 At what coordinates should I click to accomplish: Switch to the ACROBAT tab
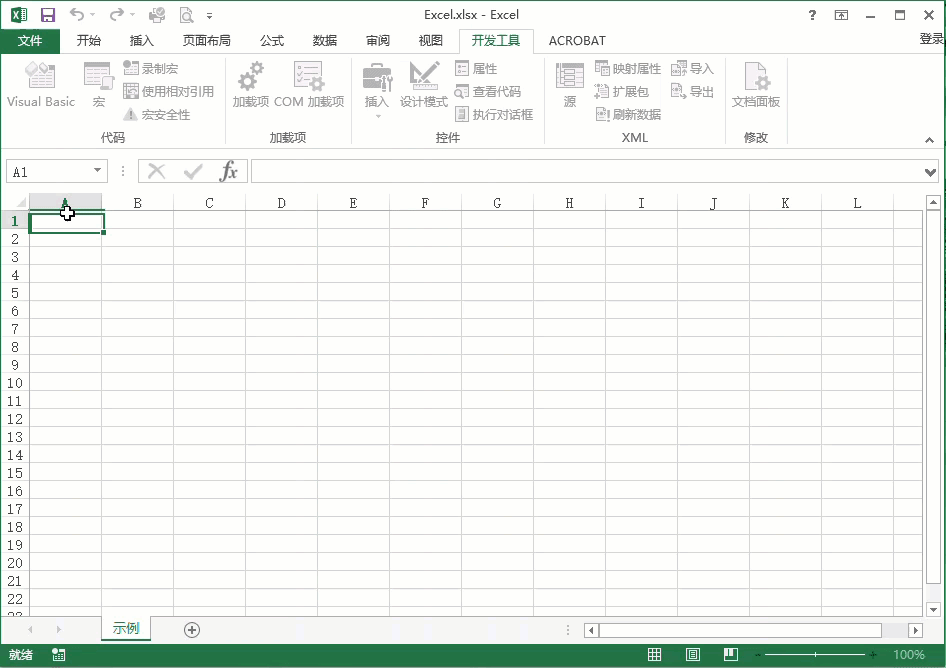click(577, 40)
